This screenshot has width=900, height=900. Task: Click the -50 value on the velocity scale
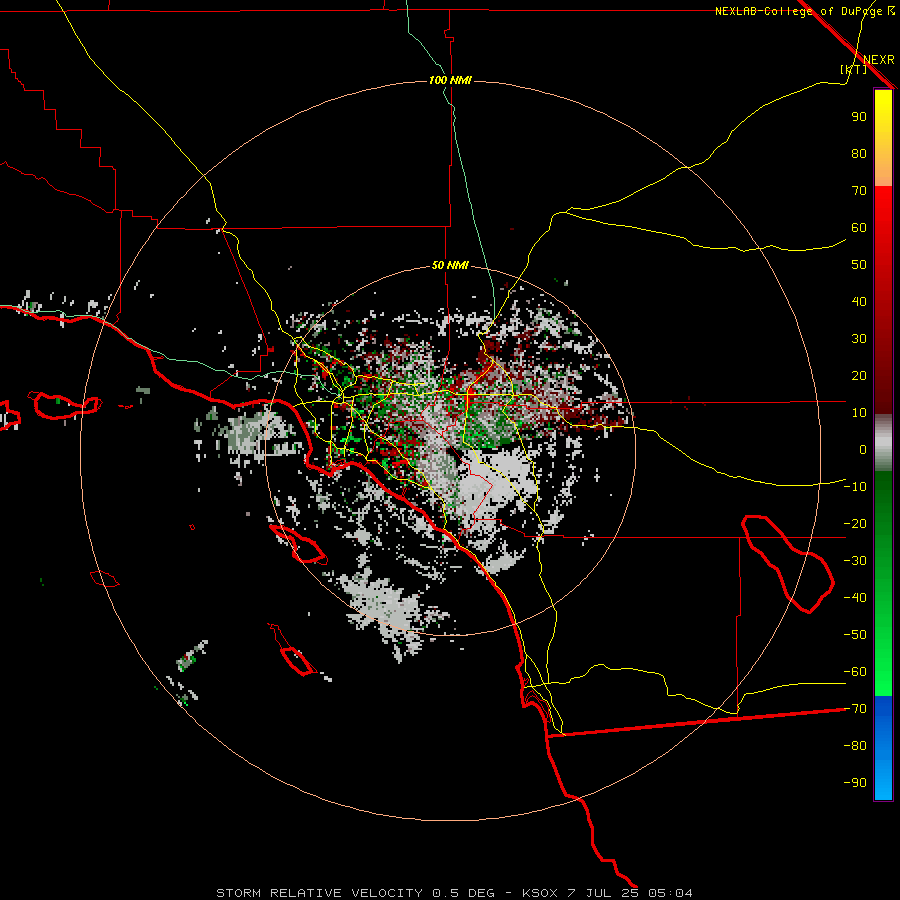(855, 635)
